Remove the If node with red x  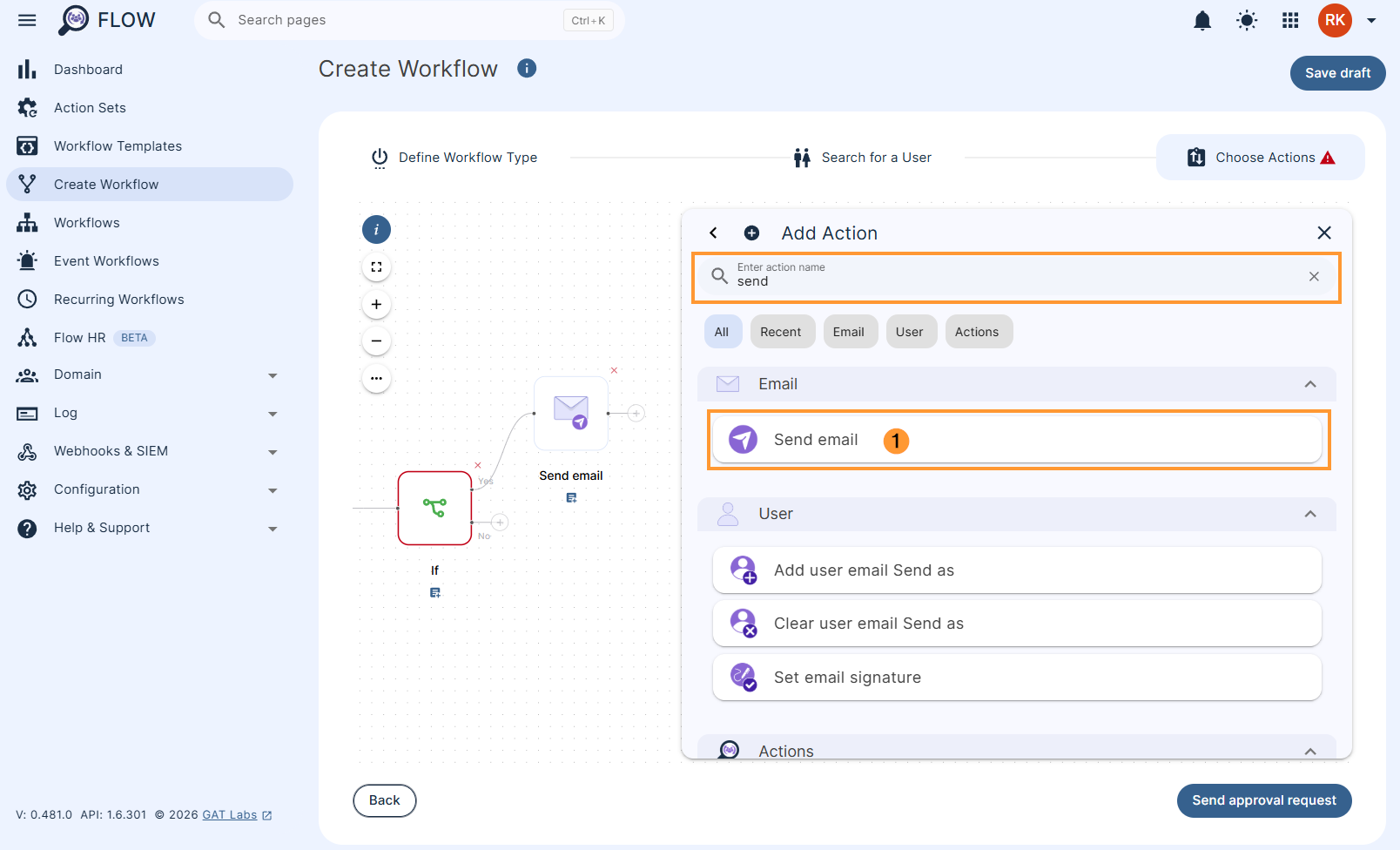(x=477, y=465)
